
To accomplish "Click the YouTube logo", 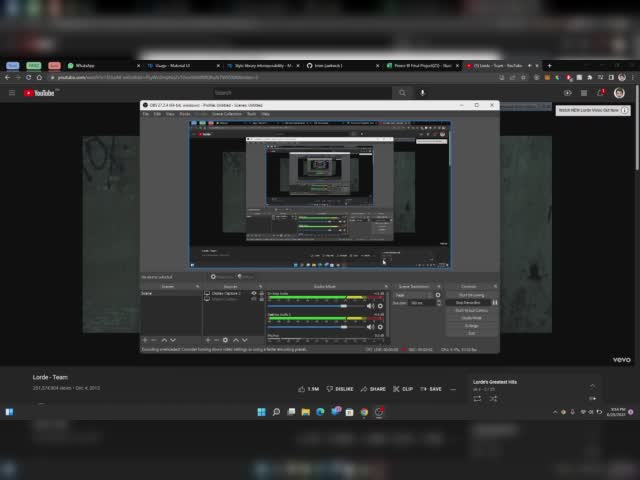I will (x=39, y=93).
